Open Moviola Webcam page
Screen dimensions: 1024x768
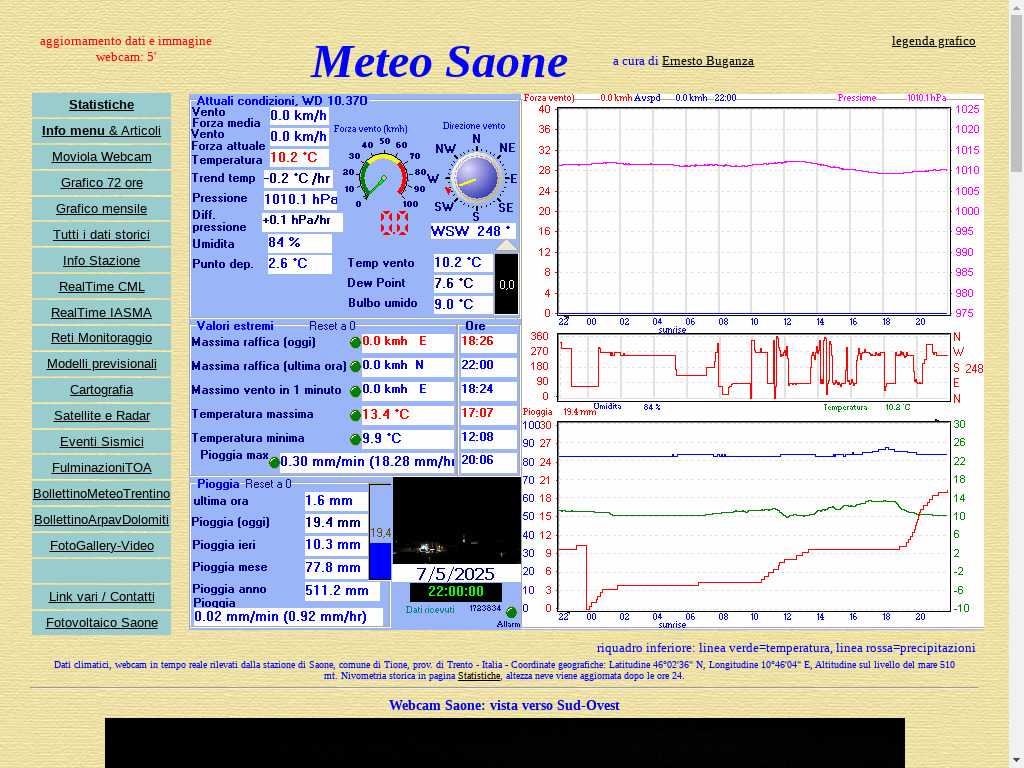(x=101, y=157)
